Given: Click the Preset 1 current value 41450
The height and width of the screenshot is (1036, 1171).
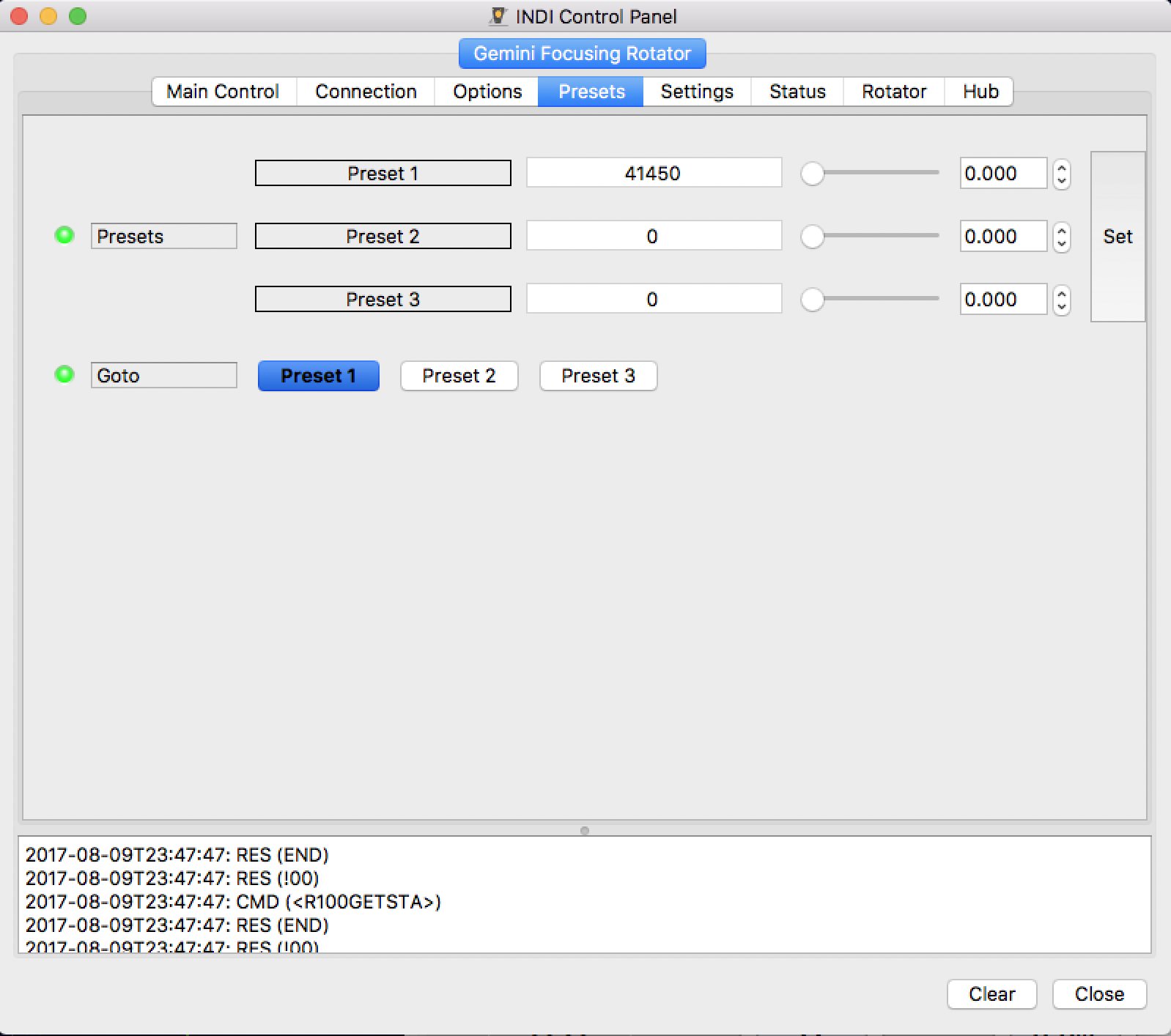Looking at the screenshot, I should (654, 173).
